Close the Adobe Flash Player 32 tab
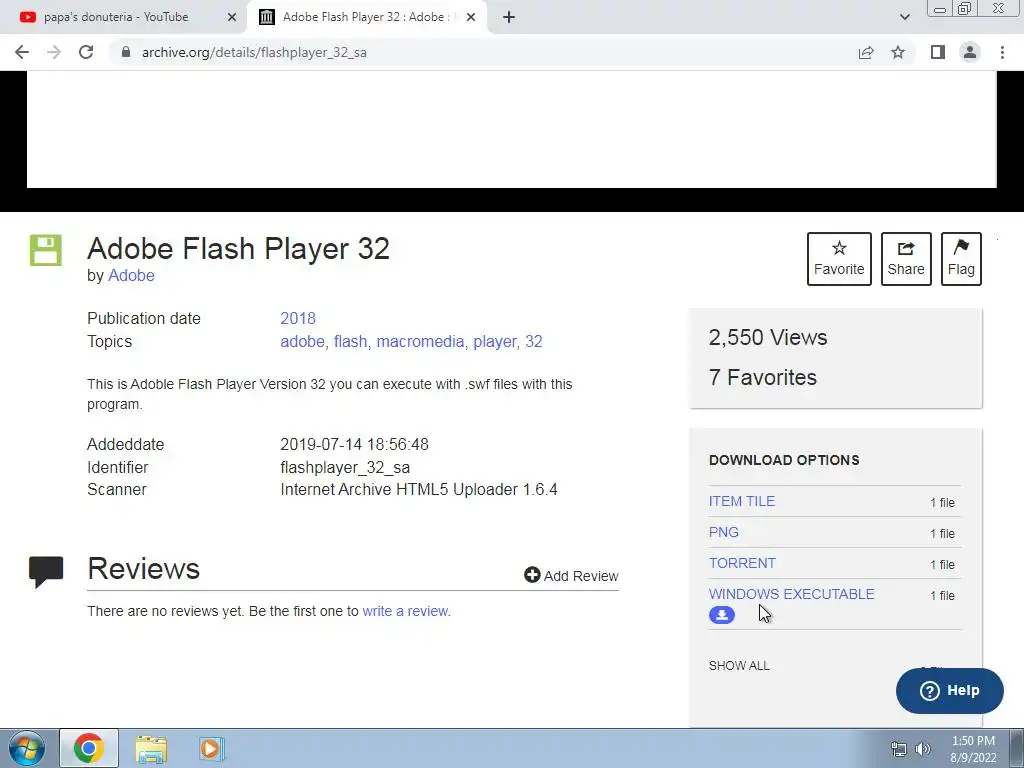Image resolution: width=1024 pixels, height=768 pixels. tap(471, 17)
